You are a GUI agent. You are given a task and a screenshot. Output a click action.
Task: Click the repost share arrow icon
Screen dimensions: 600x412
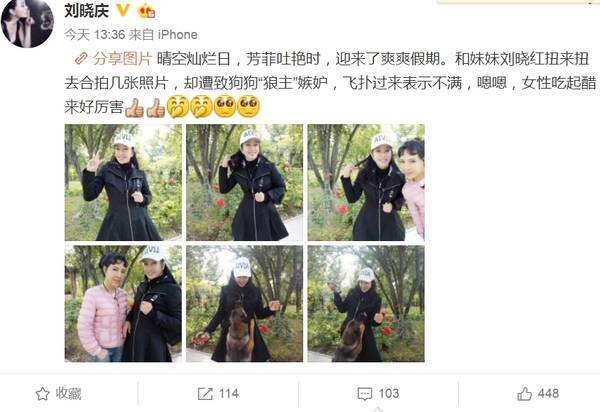[205, 394]
